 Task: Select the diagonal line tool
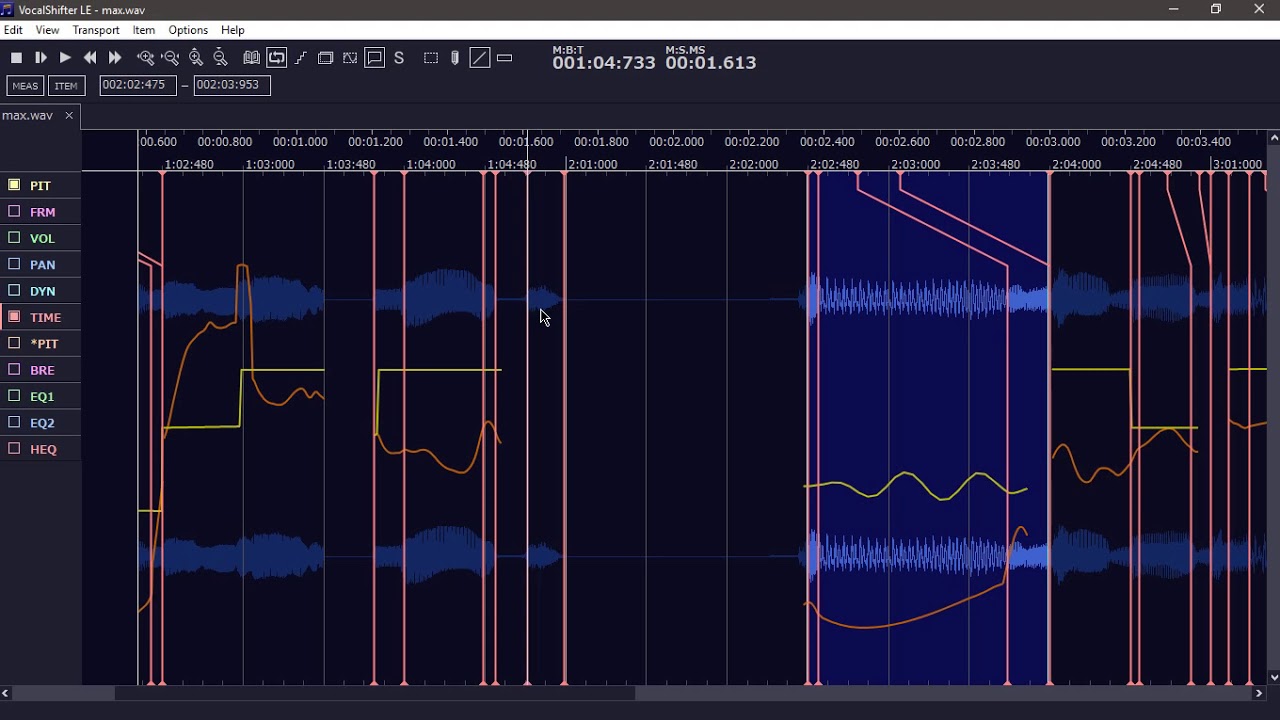[480, 58]
